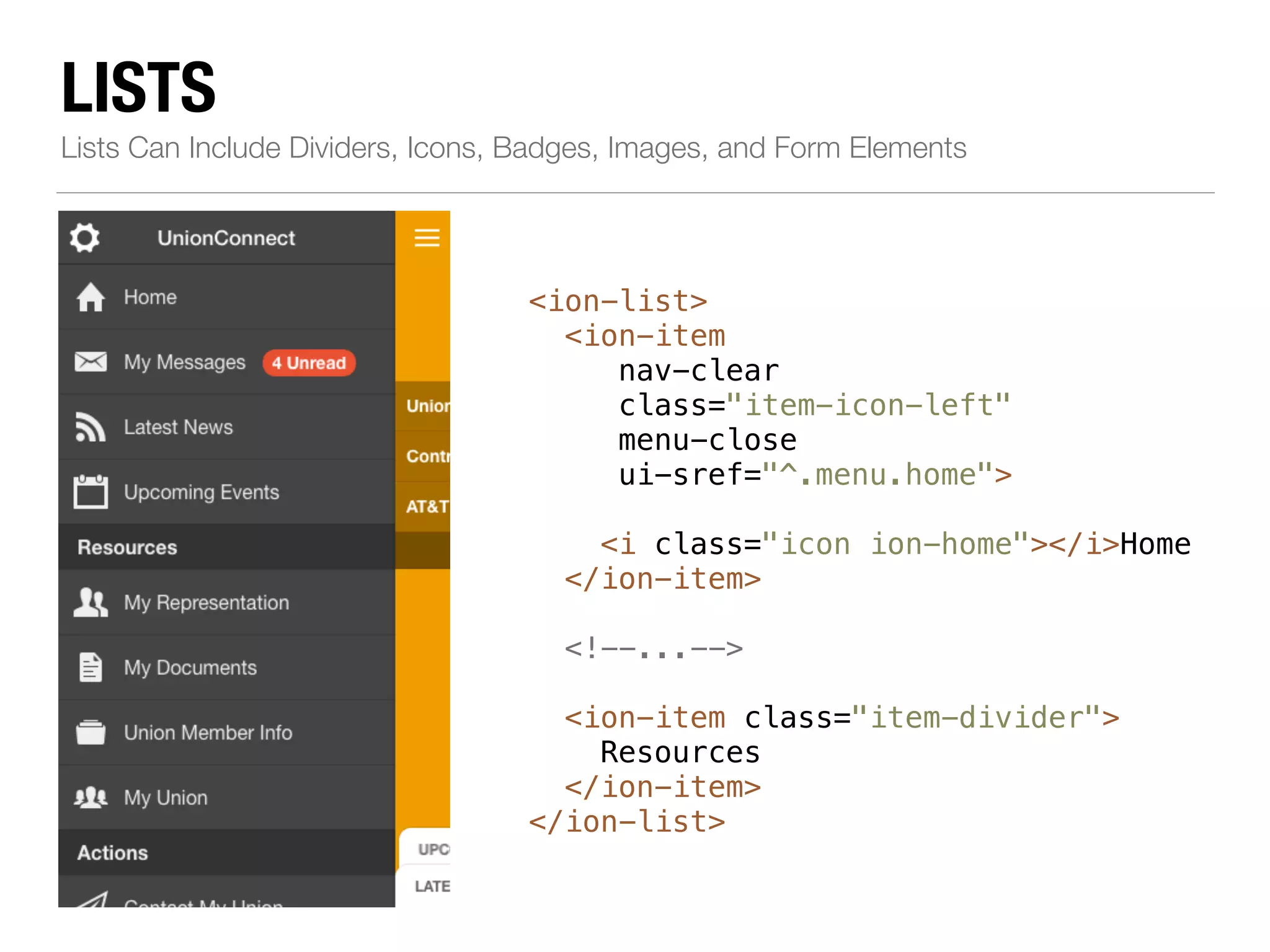Viewport: 1270px width, 952px height.
Task: Click the ui-sref "^.menu.home" code line
Action: 815,475
